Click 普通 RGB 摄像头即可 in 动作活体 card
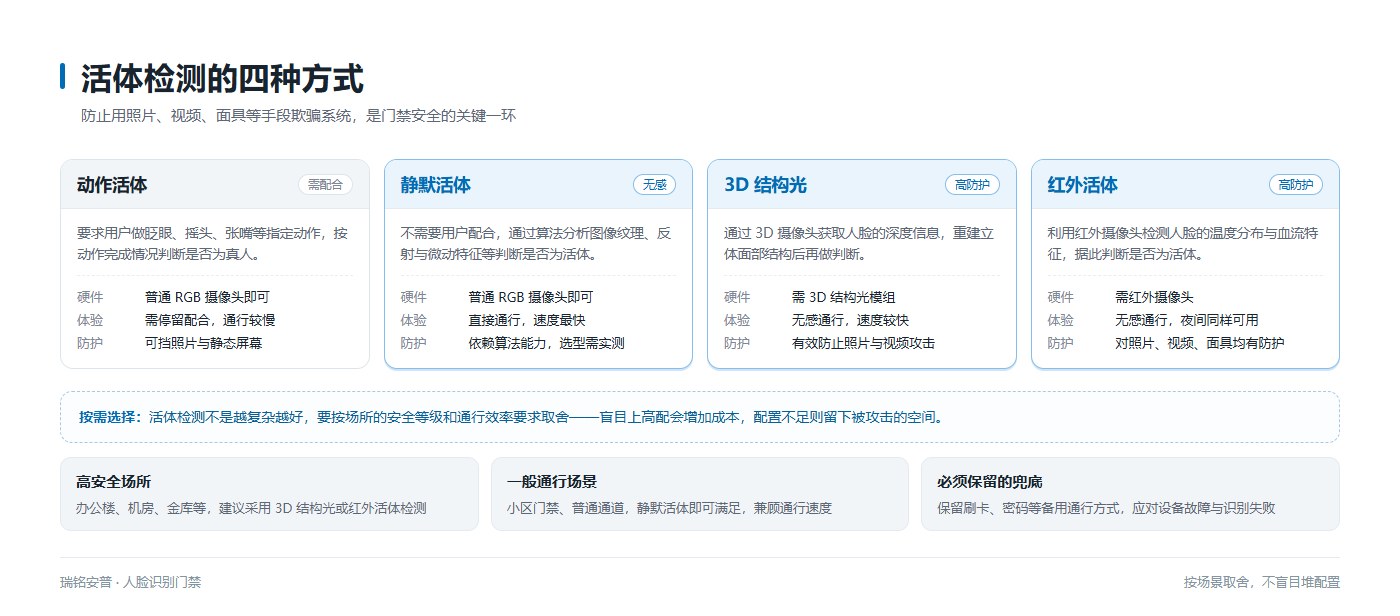Image resolution: width=1400 pixels, height=616 pixels. (x=207, y=297)
